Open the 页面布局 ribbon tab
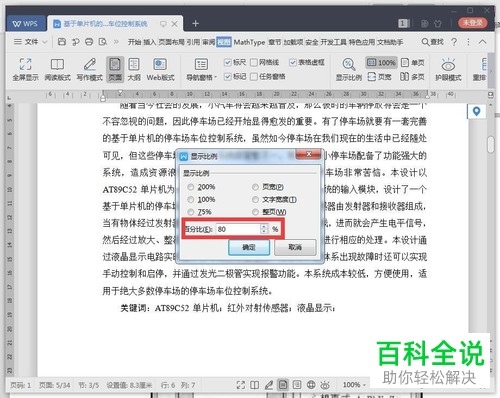 [x=171, y=42]
